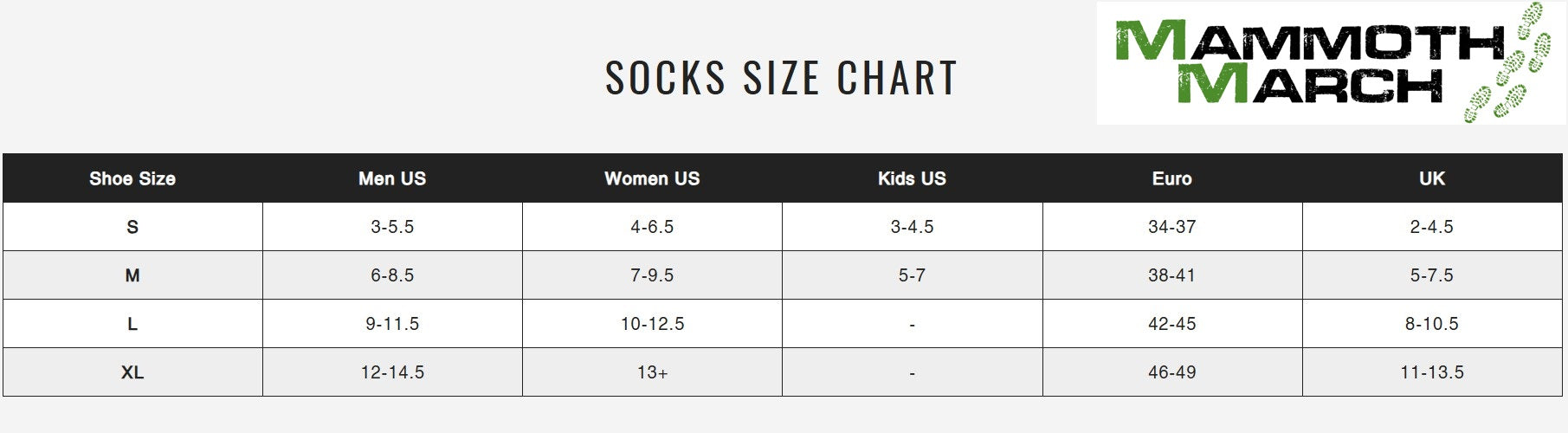This screenshot has width=1568, height=433.
Task: Click the Euro 42-45 cell
Action: pyautogui.click(x=1171, y=324)
